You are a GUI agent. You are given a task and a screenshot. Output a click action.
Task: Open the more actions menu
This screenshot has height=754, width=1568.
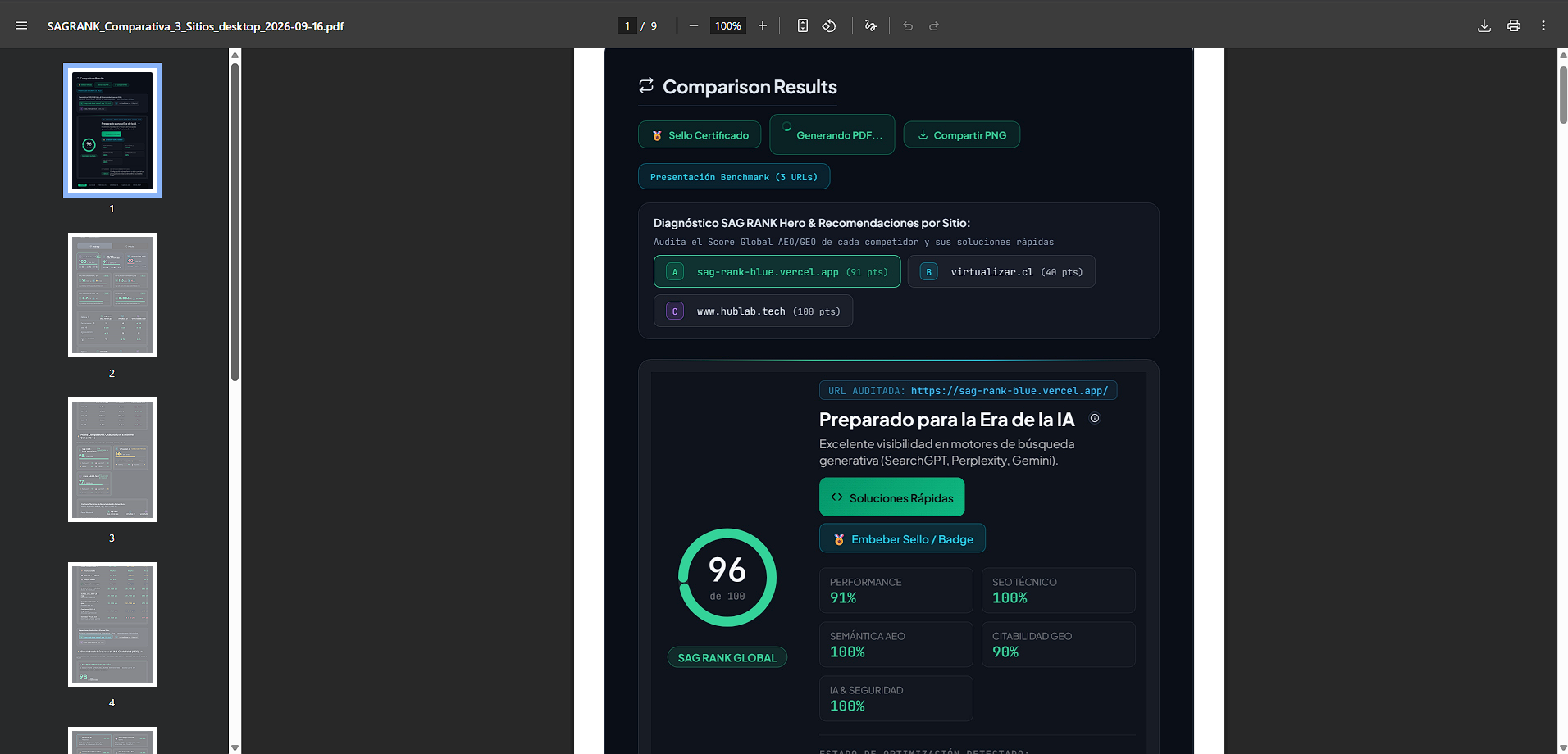click(x=1543, y=26)
